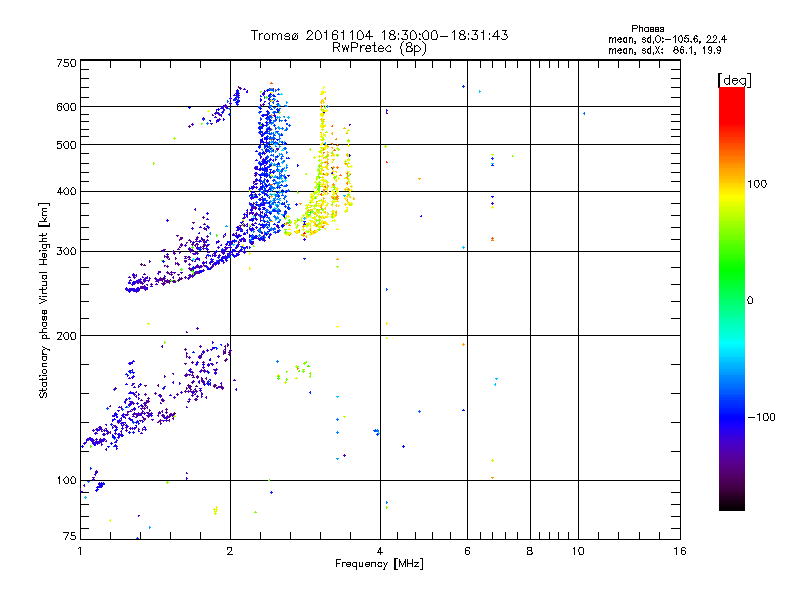Click the x-axis label '4'
This screenshot has width=800, height=600.
pyautogui.click(x=380, y=551)
